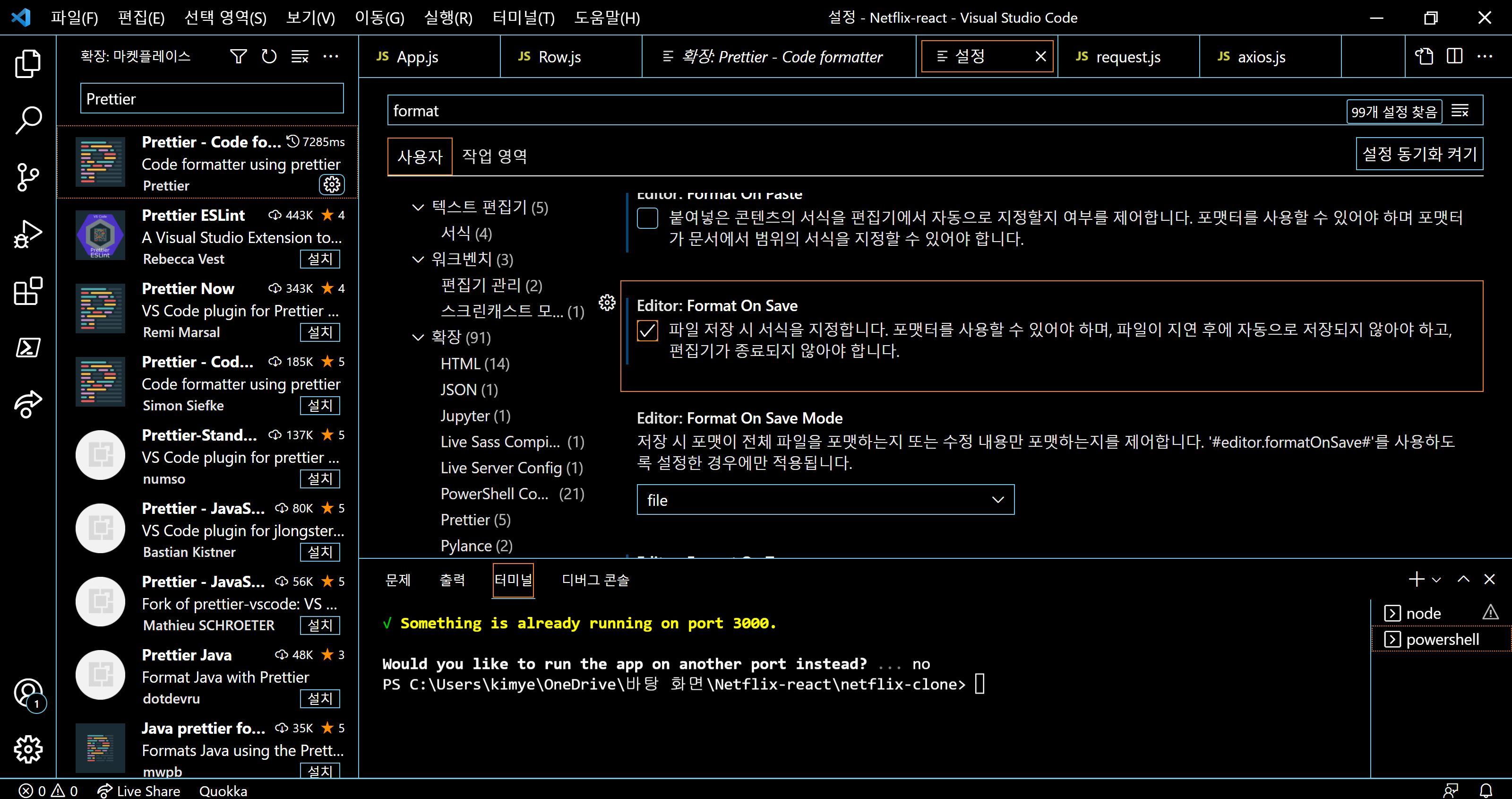
Task: Open the Live Share activity bar icon
Action: 27,404
